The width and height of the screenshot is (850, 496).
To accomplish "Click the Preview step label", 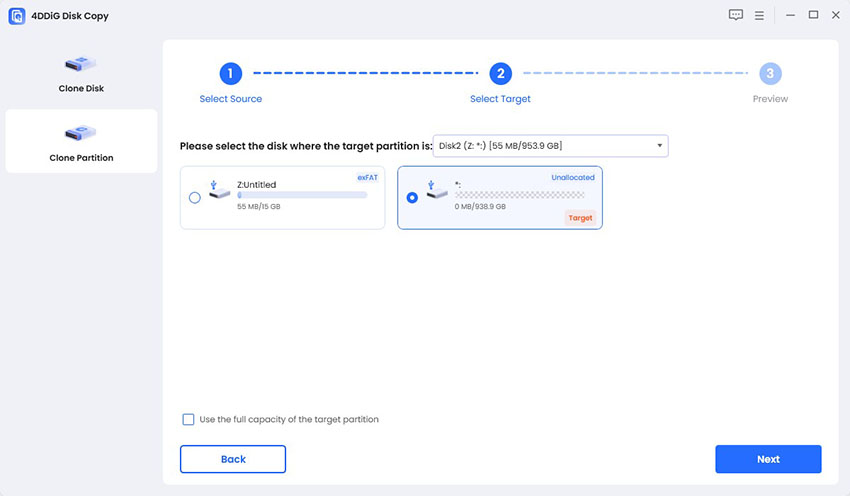I will (770, 99).
